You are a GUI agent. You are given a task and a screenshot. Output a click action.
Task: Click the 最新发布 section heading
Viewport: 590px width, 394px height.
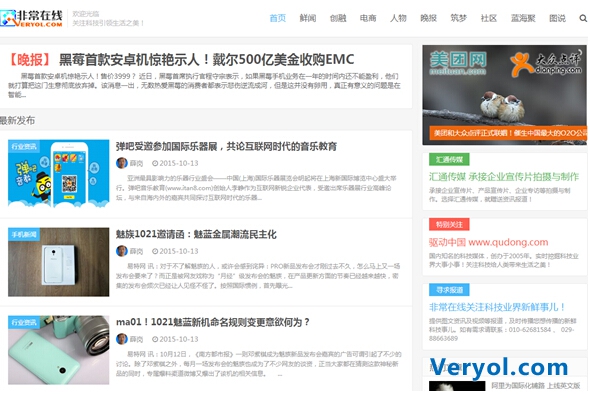(x=17, y=121)
